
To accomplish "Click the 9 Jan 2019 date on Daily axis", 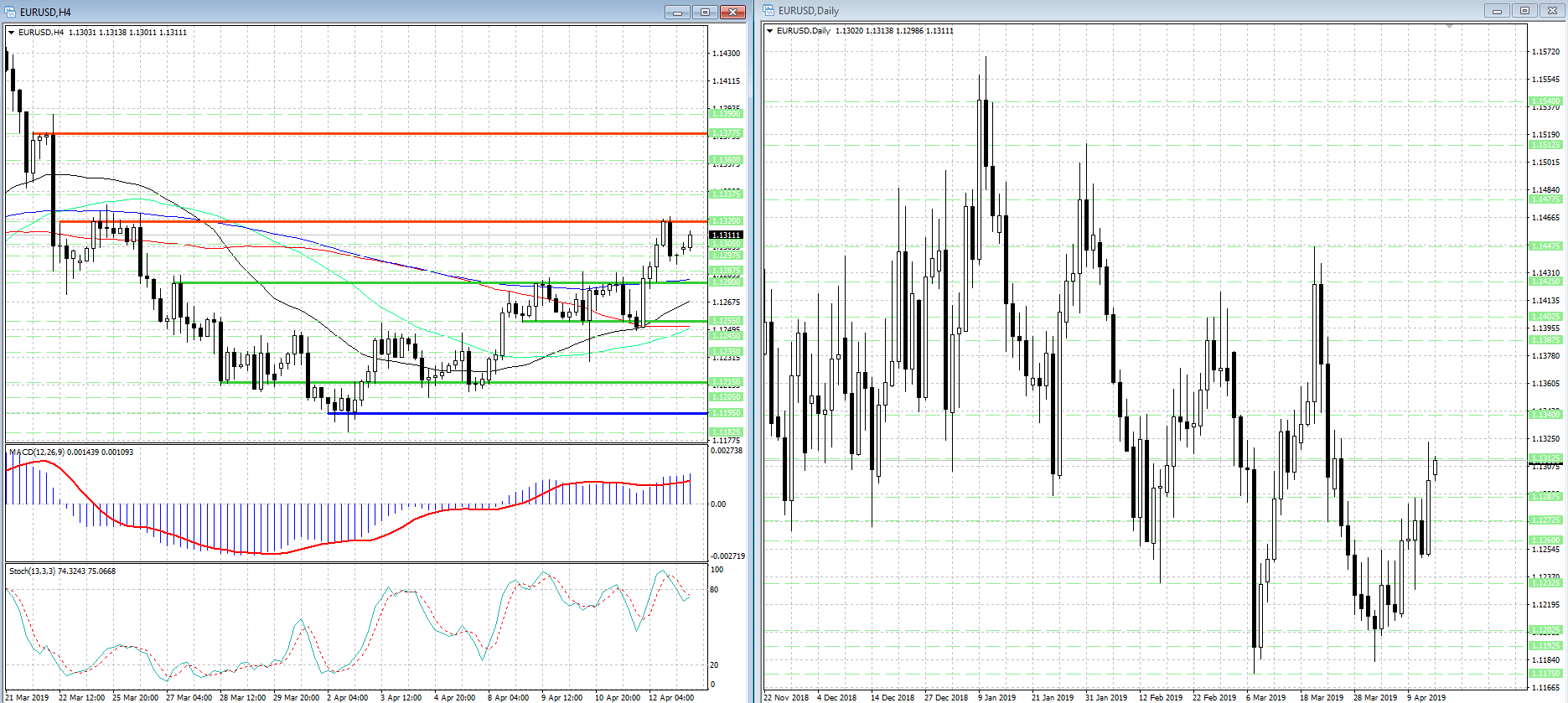I will point(996,697).
